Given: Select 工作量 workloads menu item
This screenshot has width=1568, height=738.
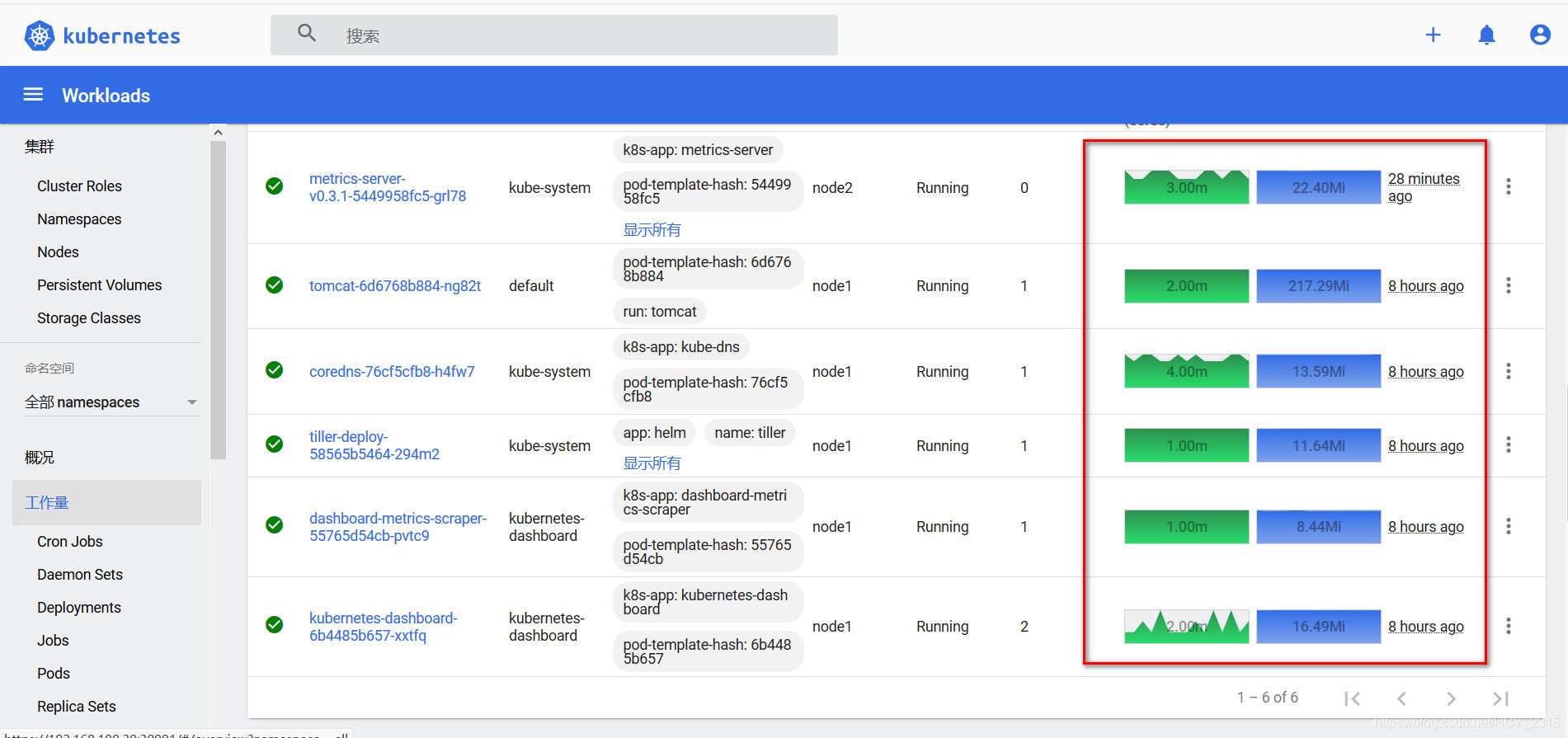Looking at the screenshot, I should pos(106,503).
